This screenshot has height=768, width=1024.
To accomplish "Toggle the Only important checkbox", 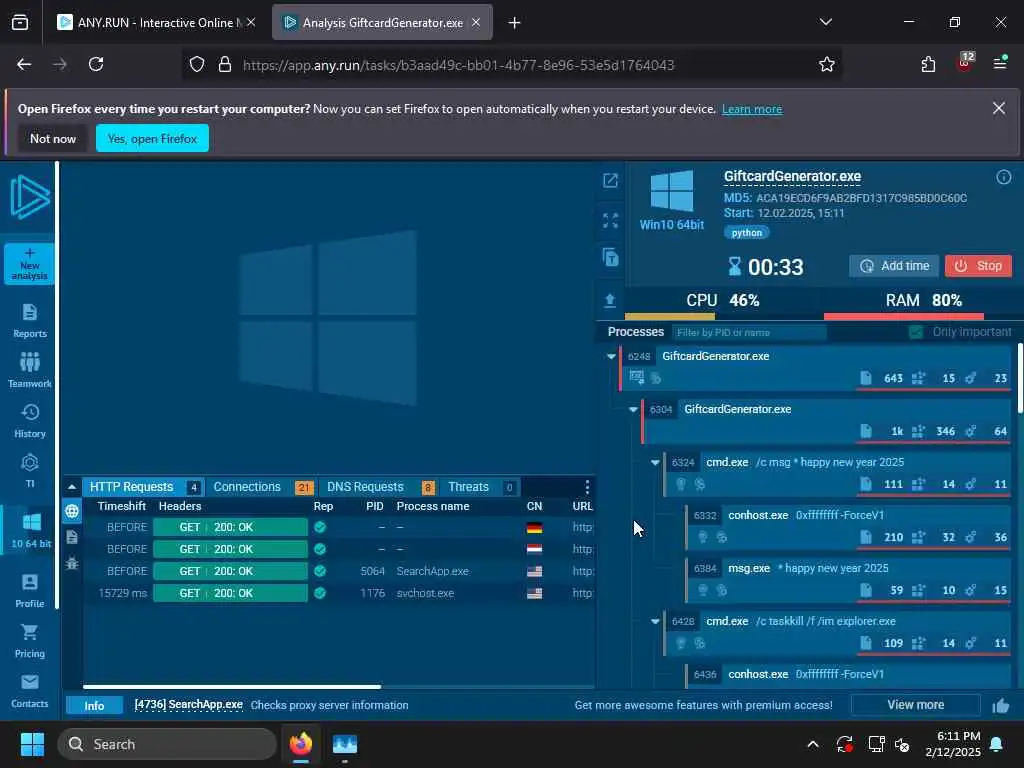I will coord(916,332).
